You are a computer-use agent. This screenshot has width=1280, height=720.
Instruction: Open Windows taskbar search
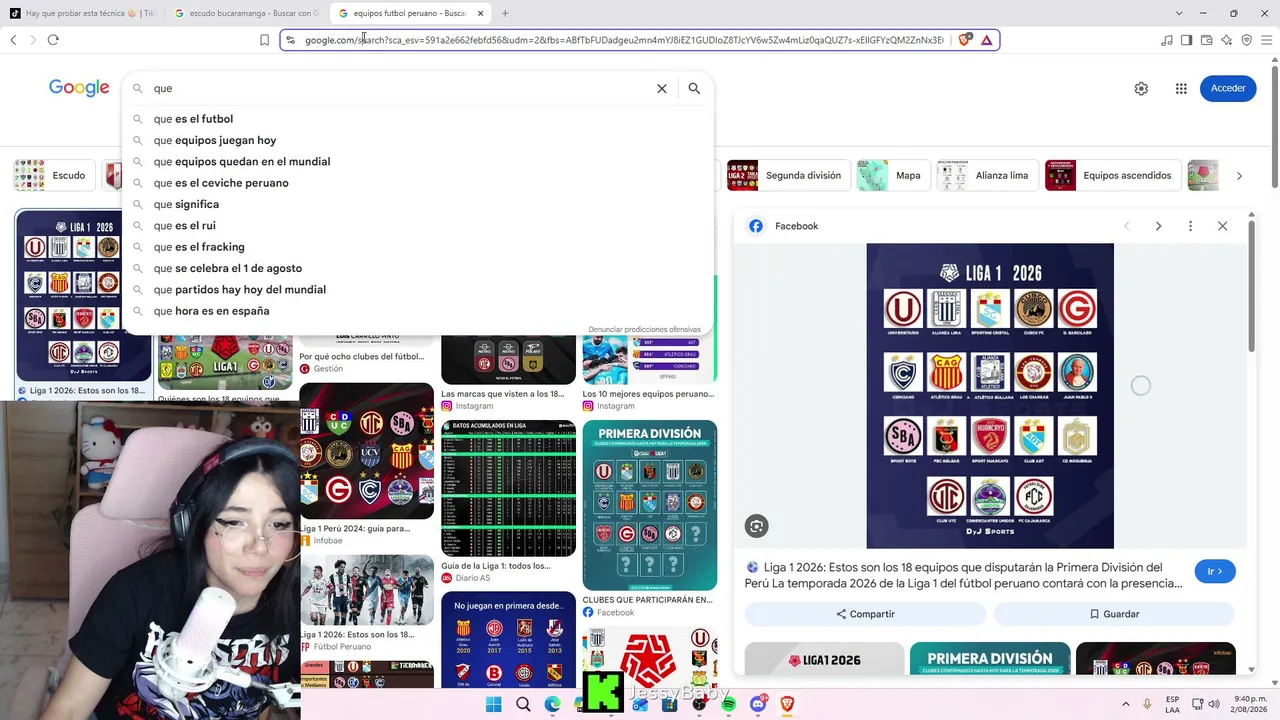point(523,704)
